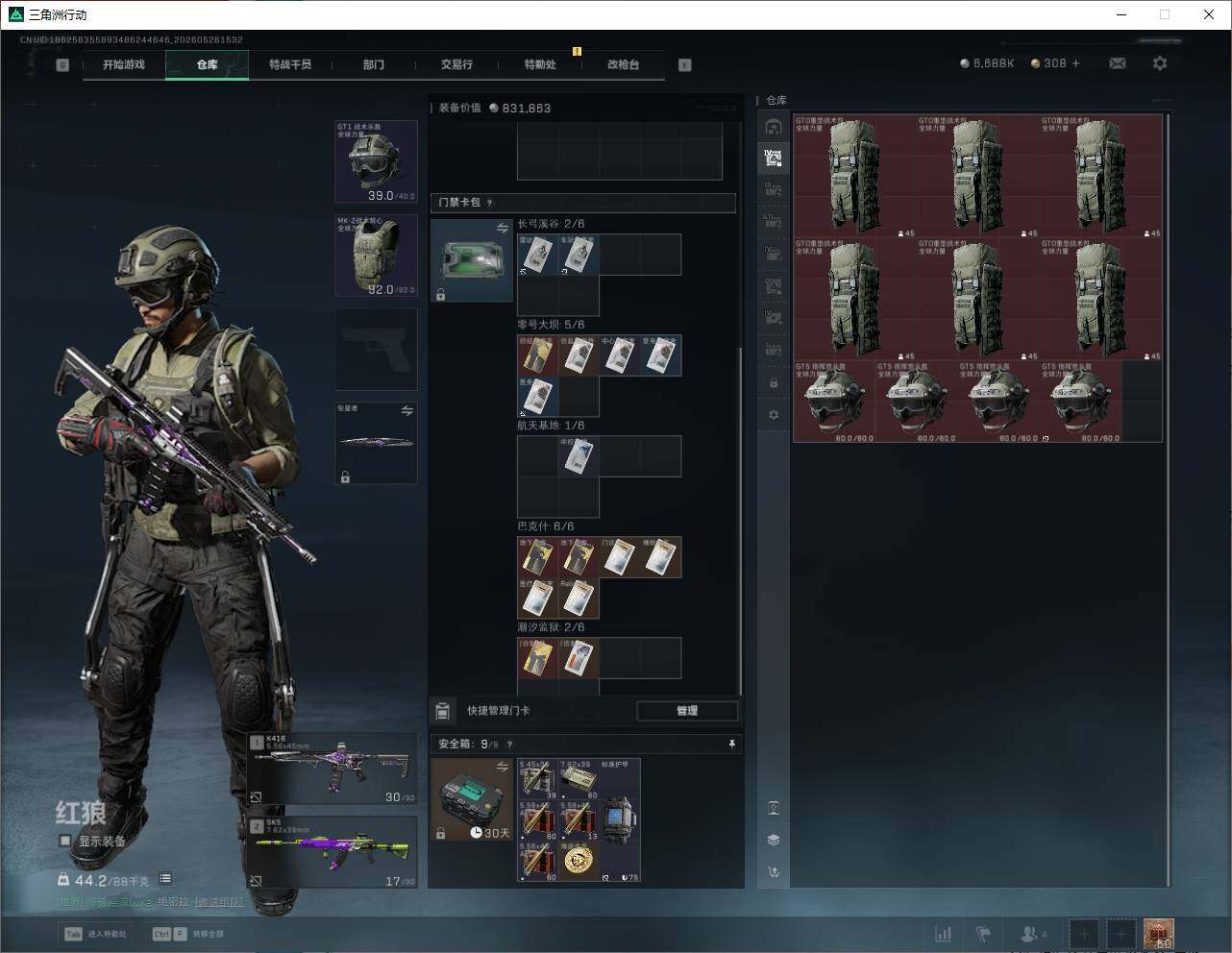Screen dimensions: 1232x953
Task: Click the cart icon at bottom of warehouse sidebar
Action: pyautogui.click(x=774, y=872)
